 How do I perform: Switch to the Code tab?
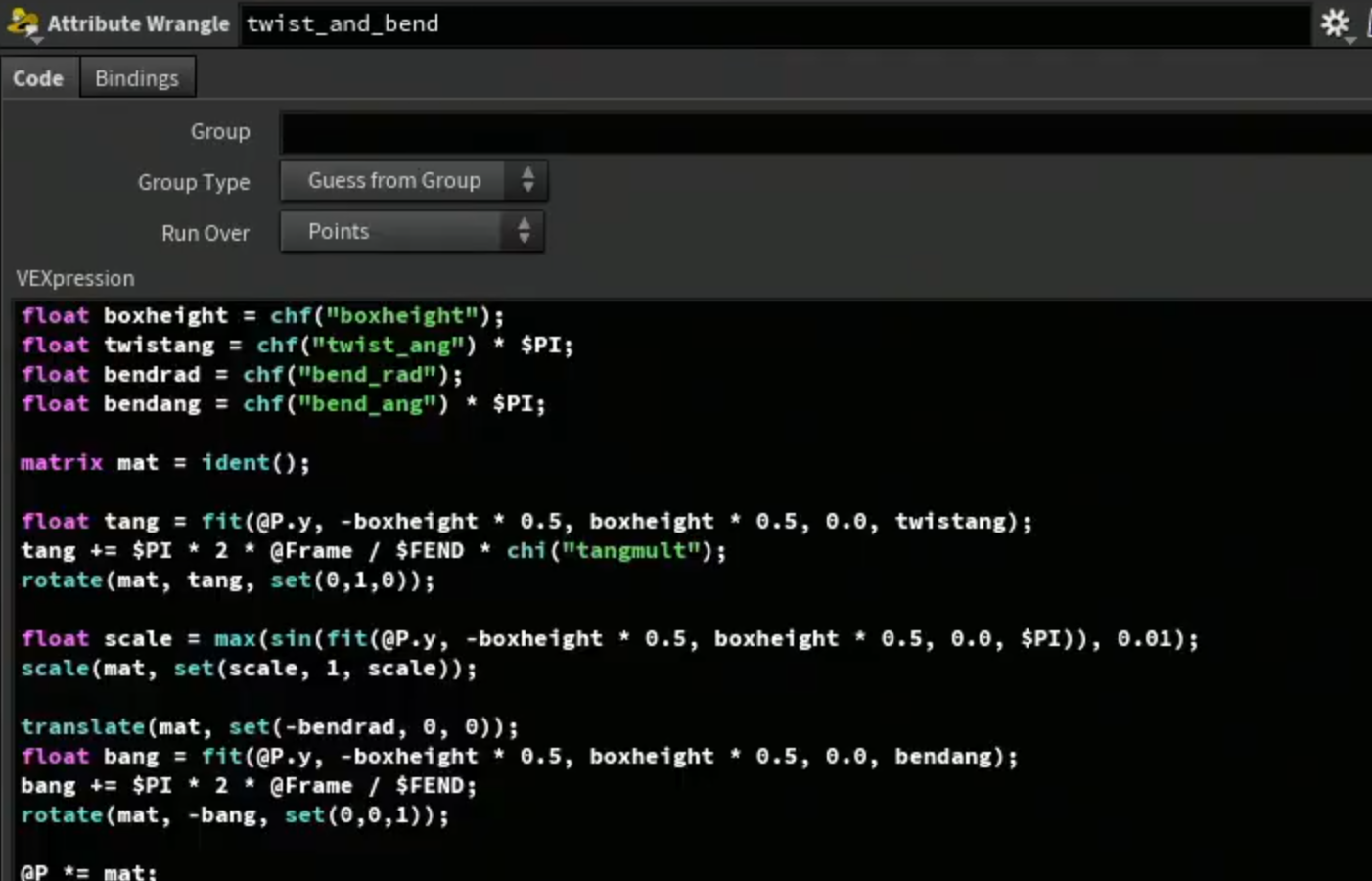38,78
